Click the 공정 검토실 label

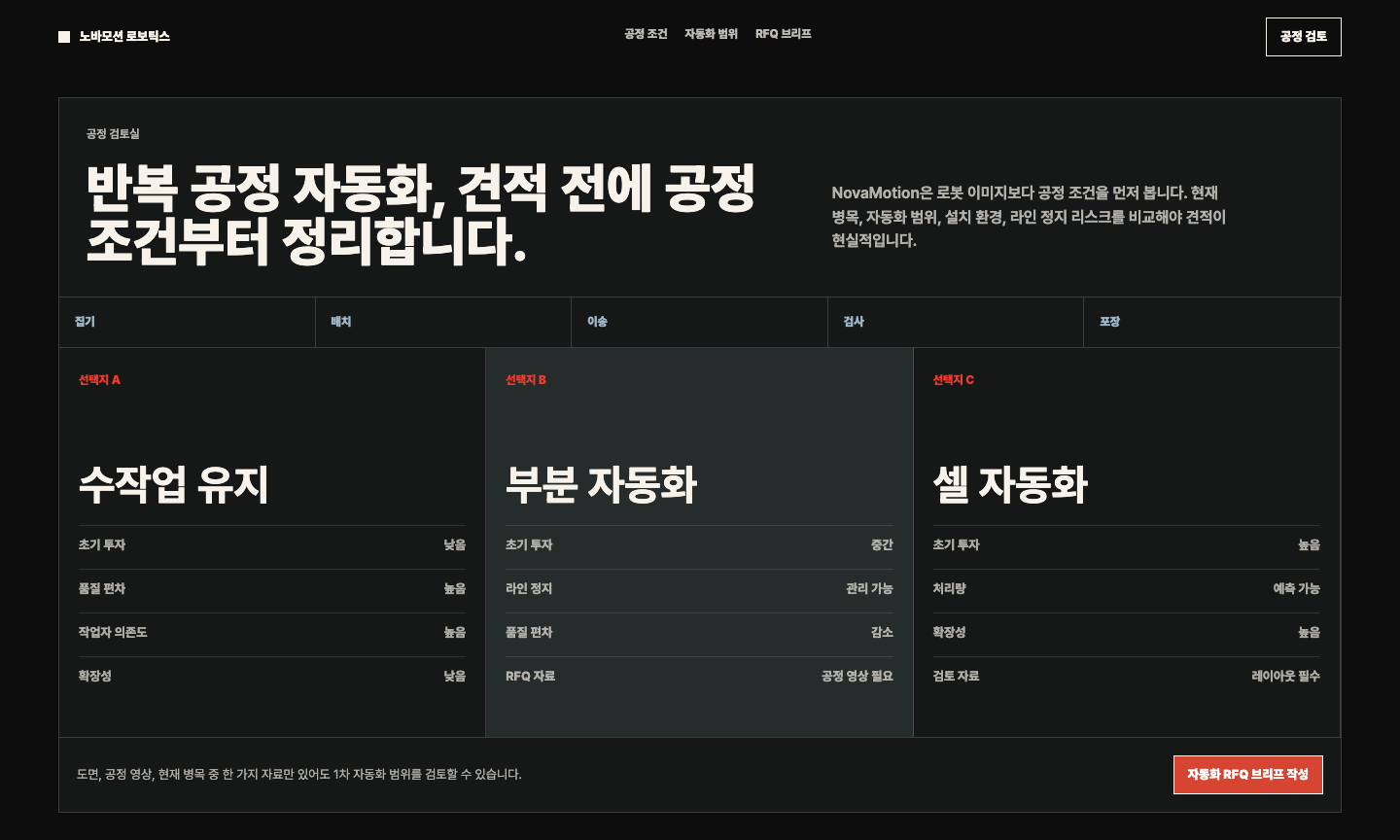[113, 134]
